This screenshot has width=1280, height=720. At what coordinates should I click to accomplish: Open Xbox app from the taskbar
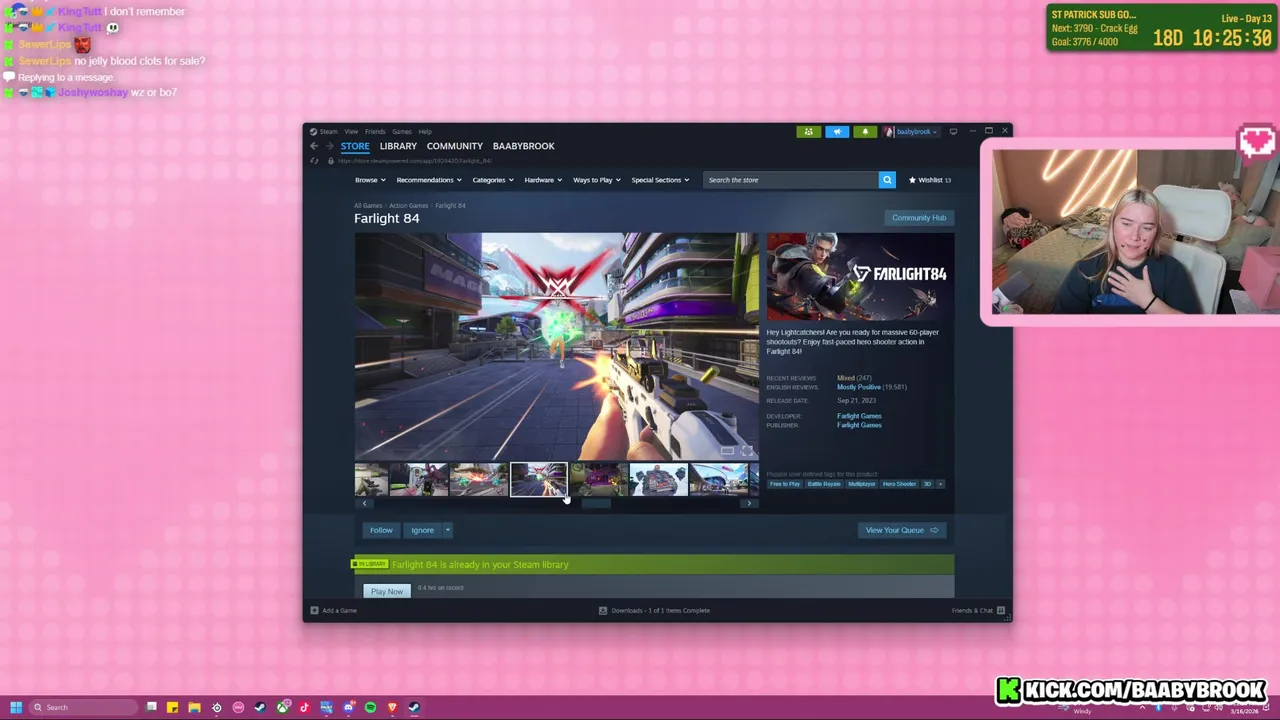[282, 707]
